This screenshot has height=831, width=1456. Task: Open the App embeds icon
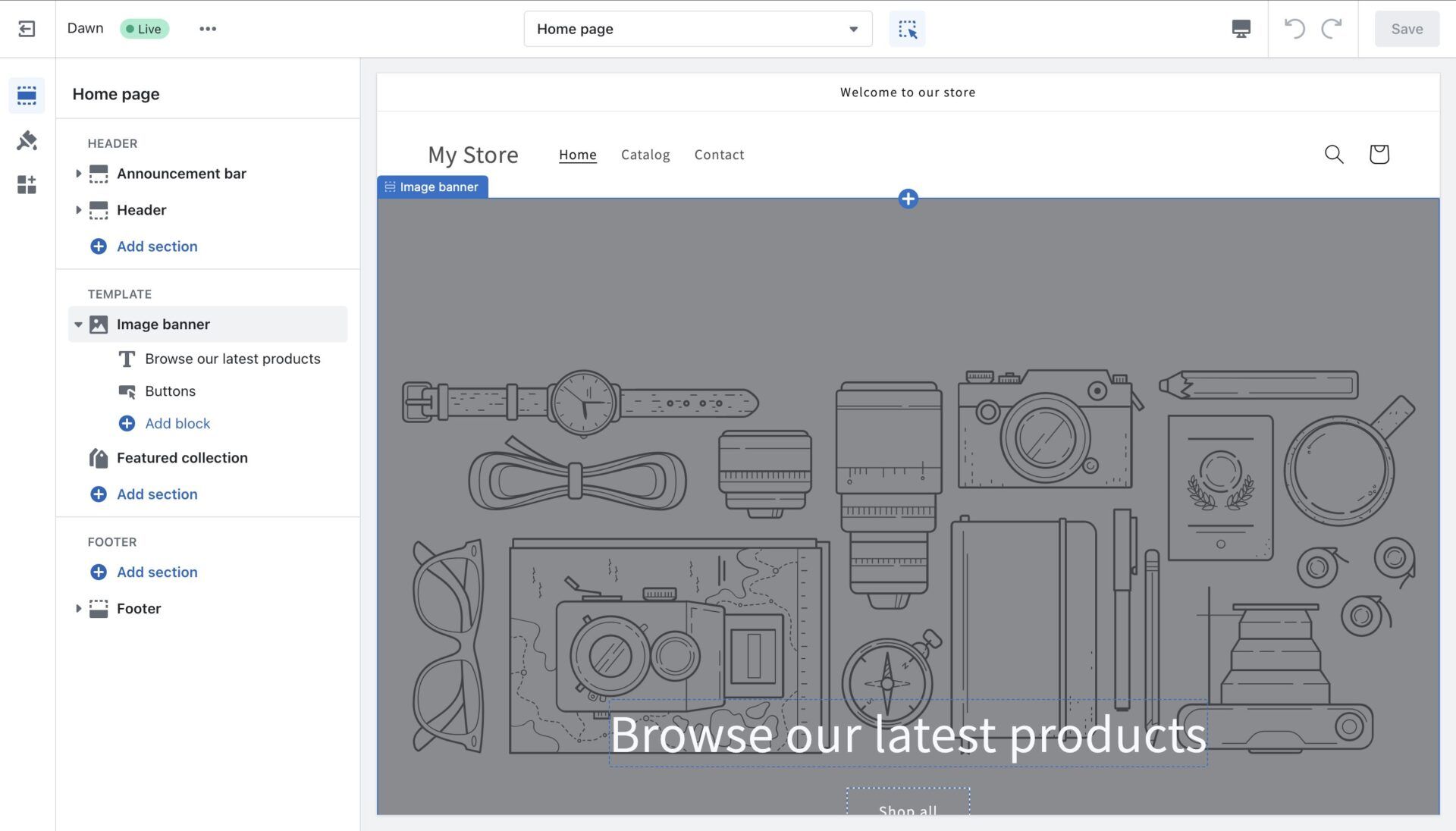27,184
